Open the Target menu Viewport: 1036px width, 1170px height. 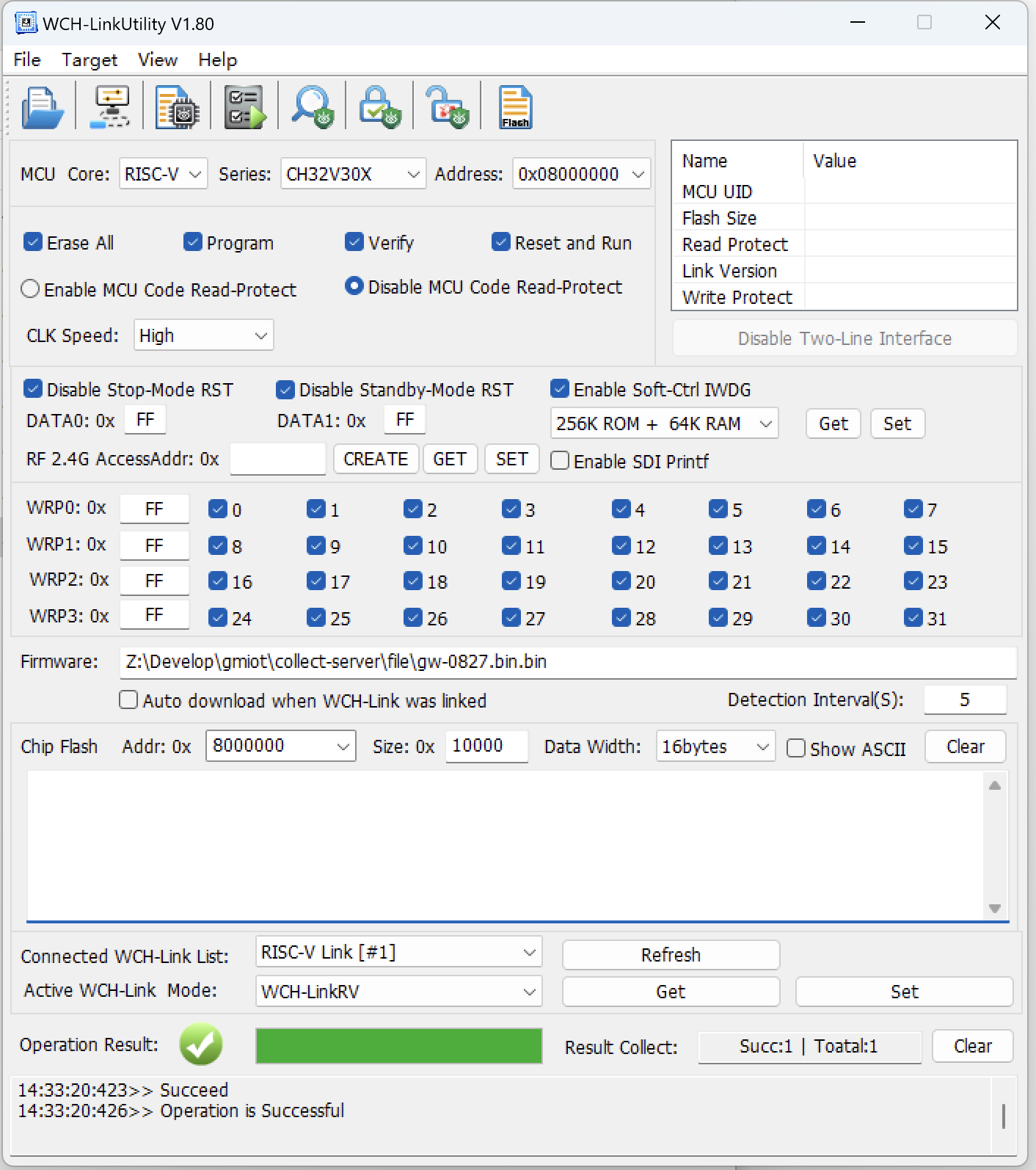90,59
